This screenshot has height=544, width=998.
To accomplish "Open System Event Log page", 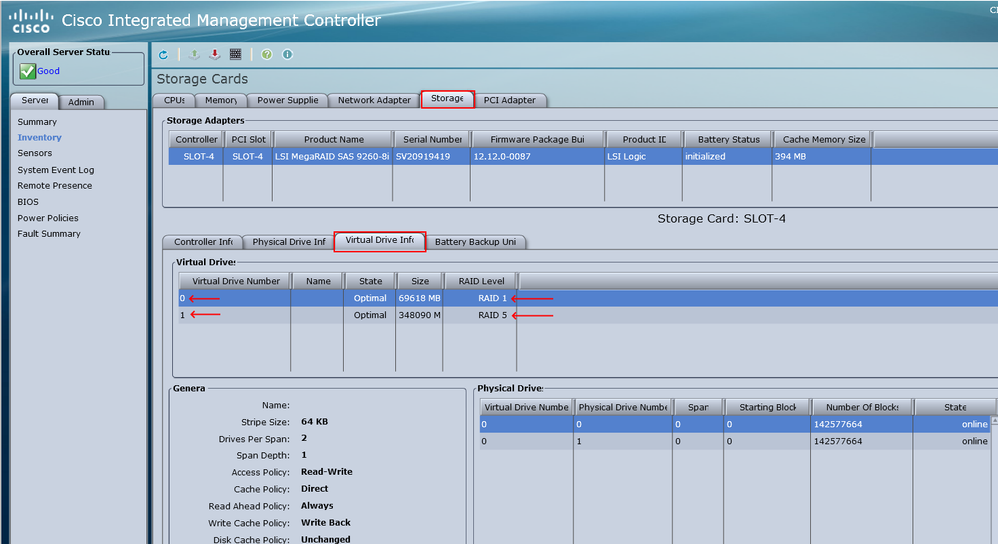I will (x=55, y=170).
